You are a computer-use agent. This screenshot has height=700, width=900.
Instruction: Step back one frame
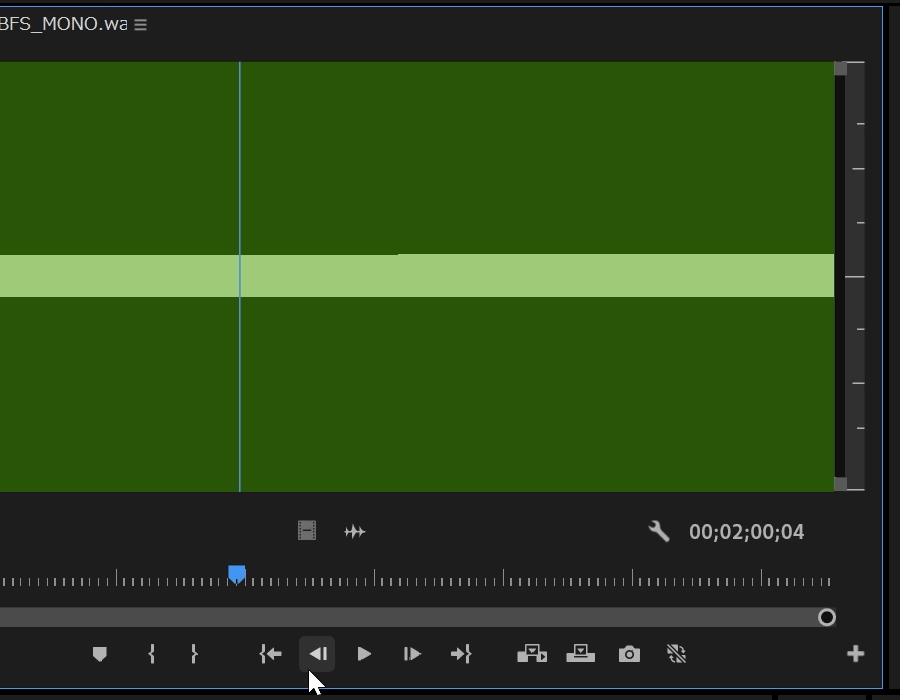(x=317, y=654)
